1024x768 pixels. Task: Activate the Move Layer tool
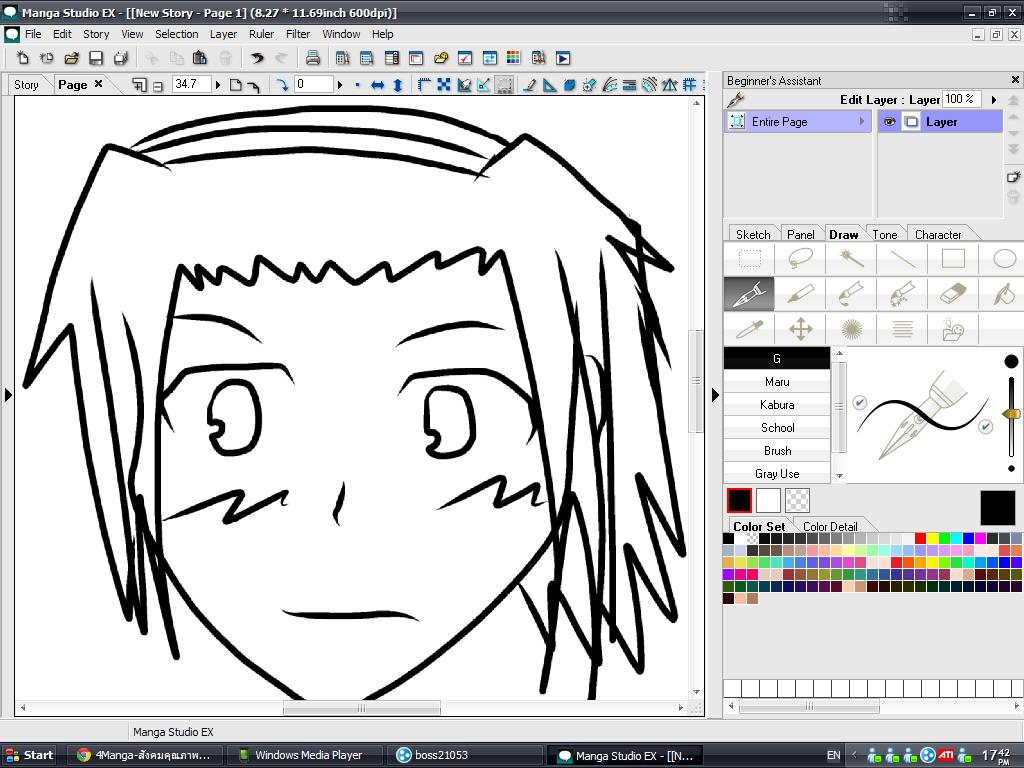[x=801, y=328]
